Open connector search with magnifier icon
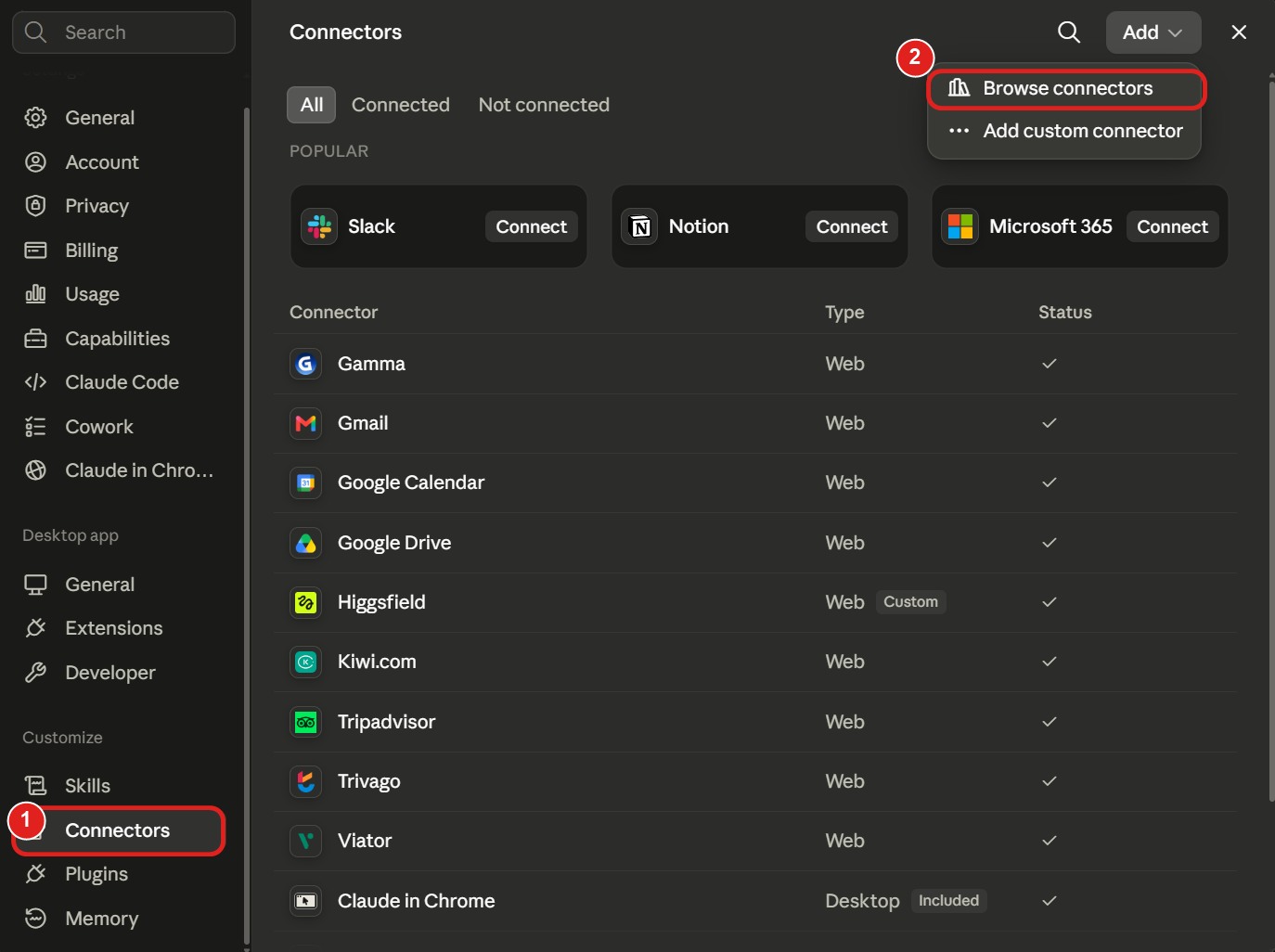This screenshot has height=952, width=1275. (1069, 32)
